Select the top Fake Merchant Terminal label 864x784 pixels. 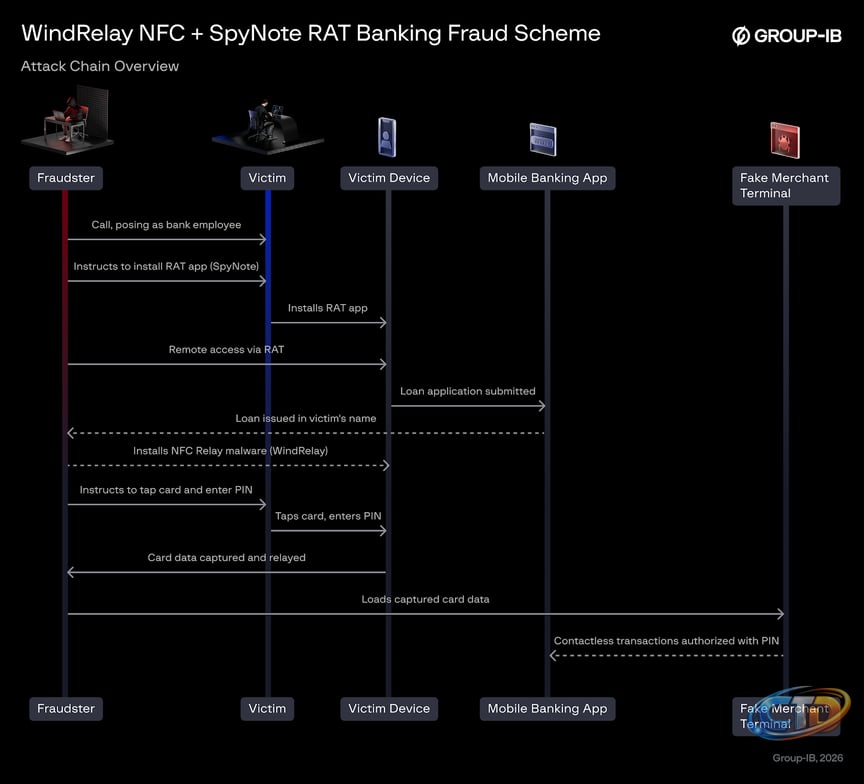click(786, 186)
